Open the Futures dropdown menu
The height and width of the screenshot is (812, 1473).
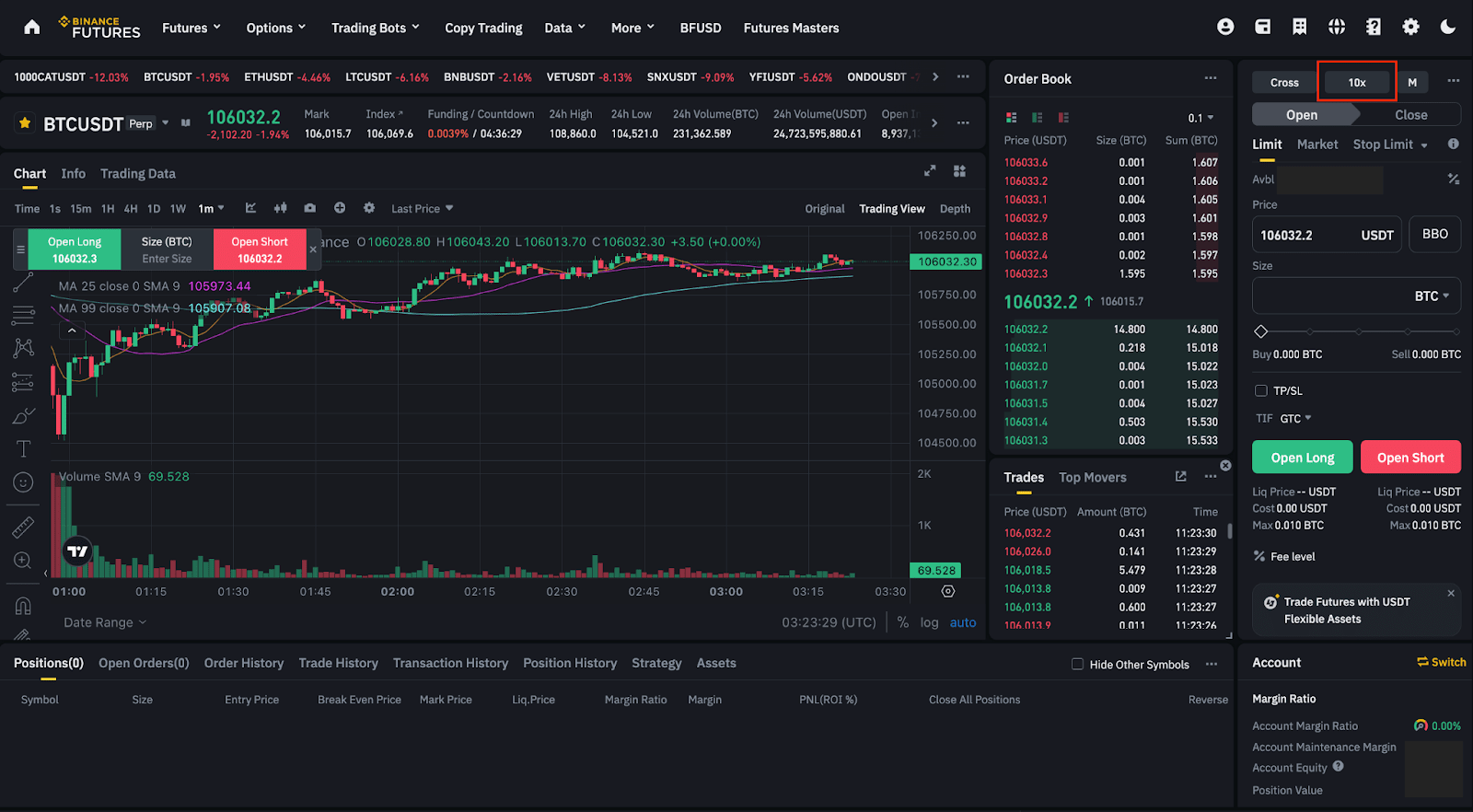pyautogui.click(x=191, y=28)
